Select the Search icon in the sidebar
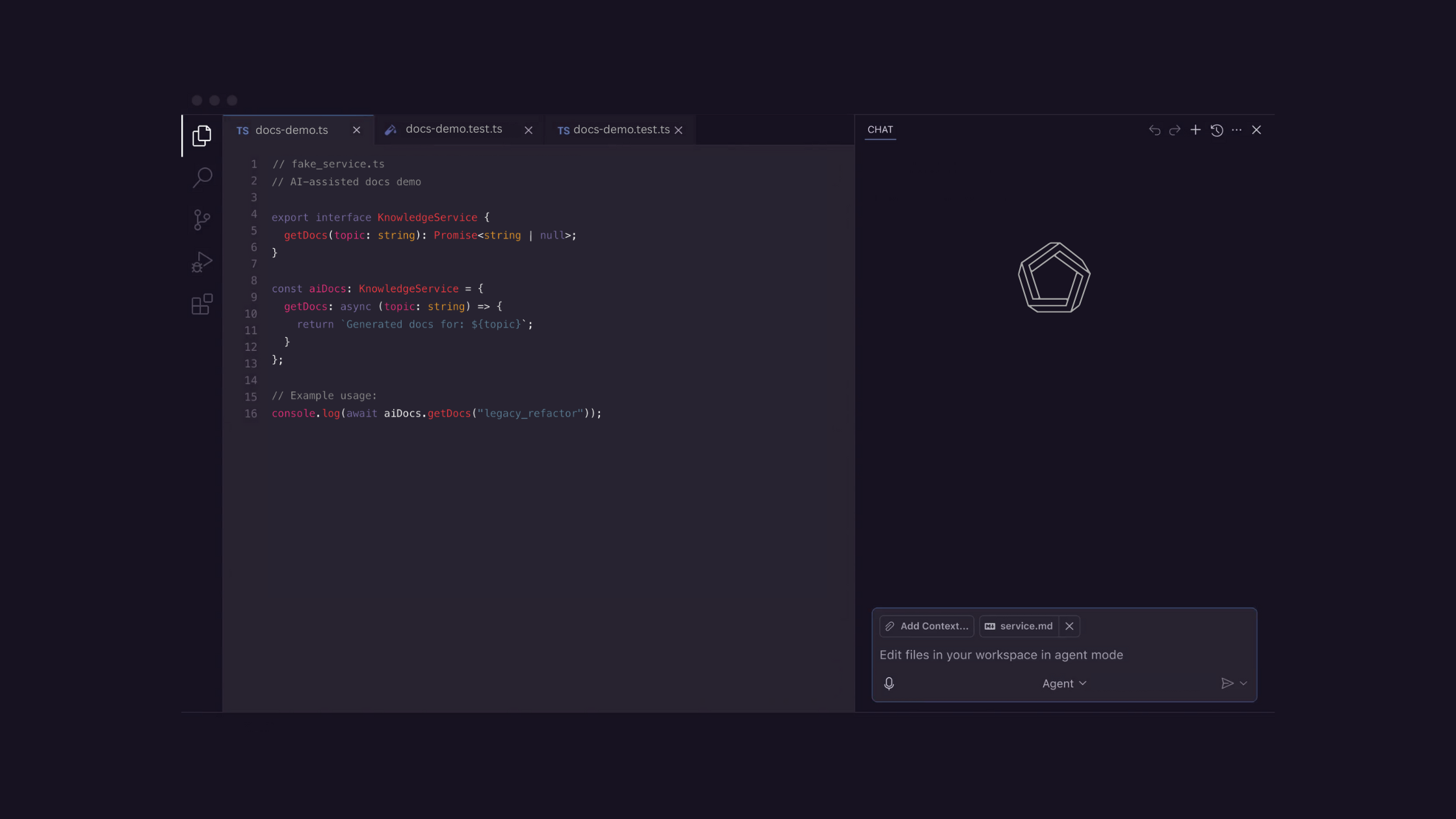This screenshot has width=1456, height=819. coord(202,177)
